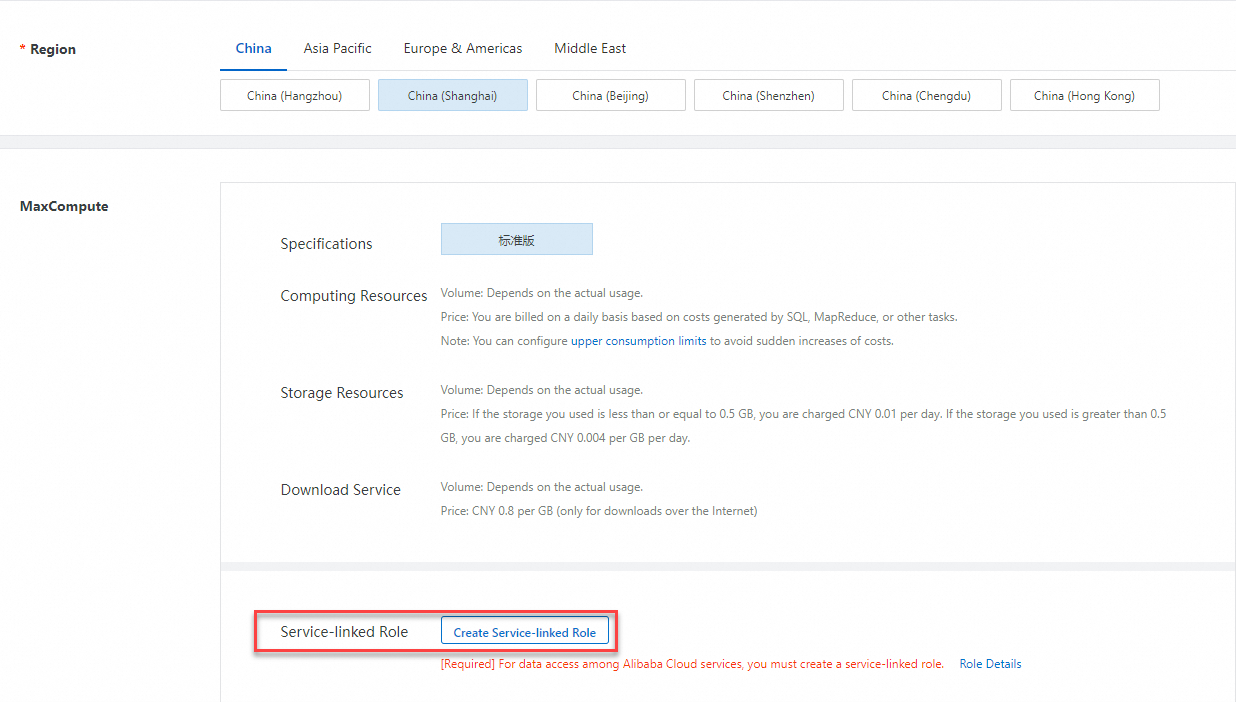The height and width of the screenshot is (702, 1236).
Task: Choose China (Hangzhou) region
Action: coord(295,96)
